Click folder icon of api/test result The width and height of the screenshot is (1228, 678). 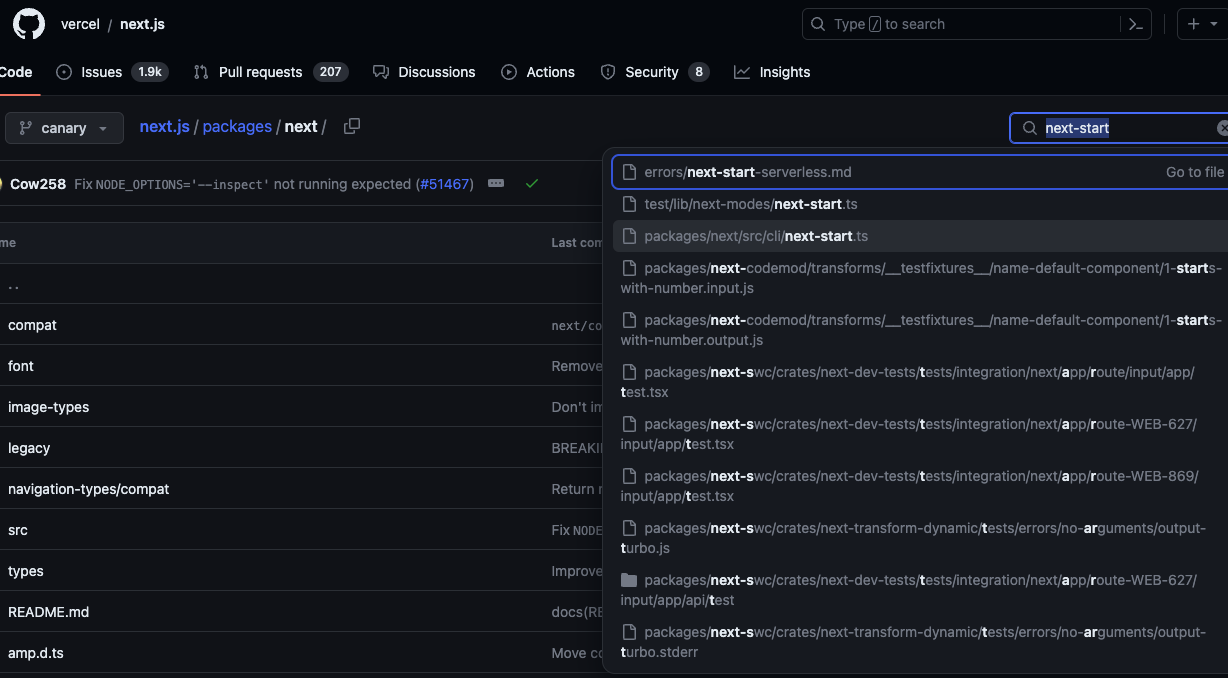tap(629, 580)
